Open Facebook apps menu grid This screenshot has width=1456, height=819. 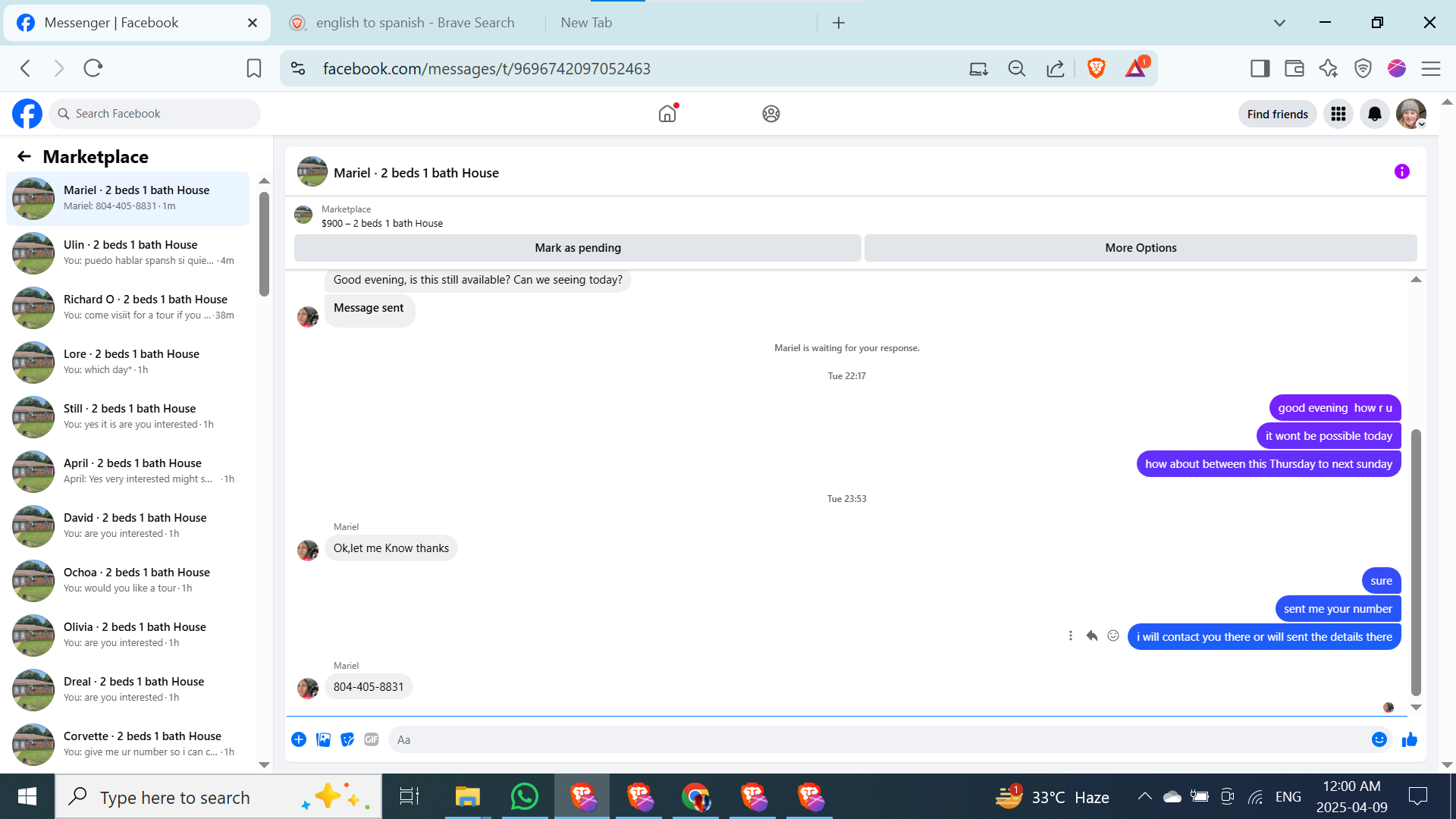[x=1338, y=114]
